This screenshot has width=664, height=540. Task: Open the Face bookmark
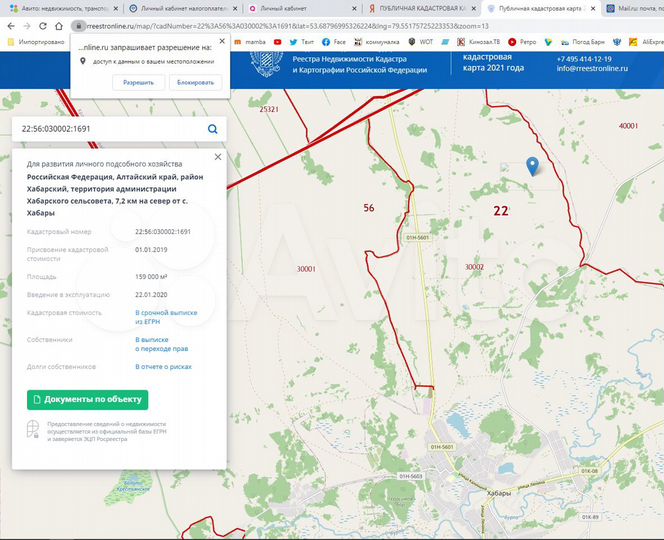pos(334,42)
